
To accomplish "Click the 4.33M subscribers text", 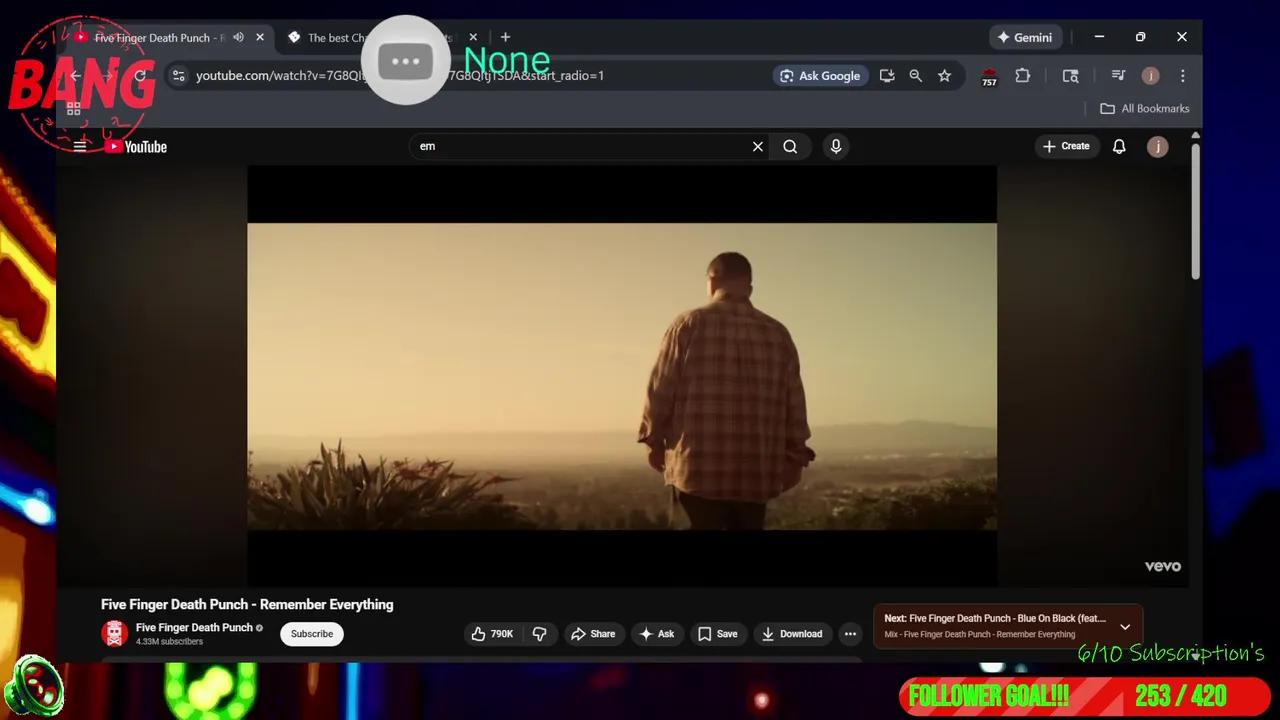I will (x=170, y=642).
